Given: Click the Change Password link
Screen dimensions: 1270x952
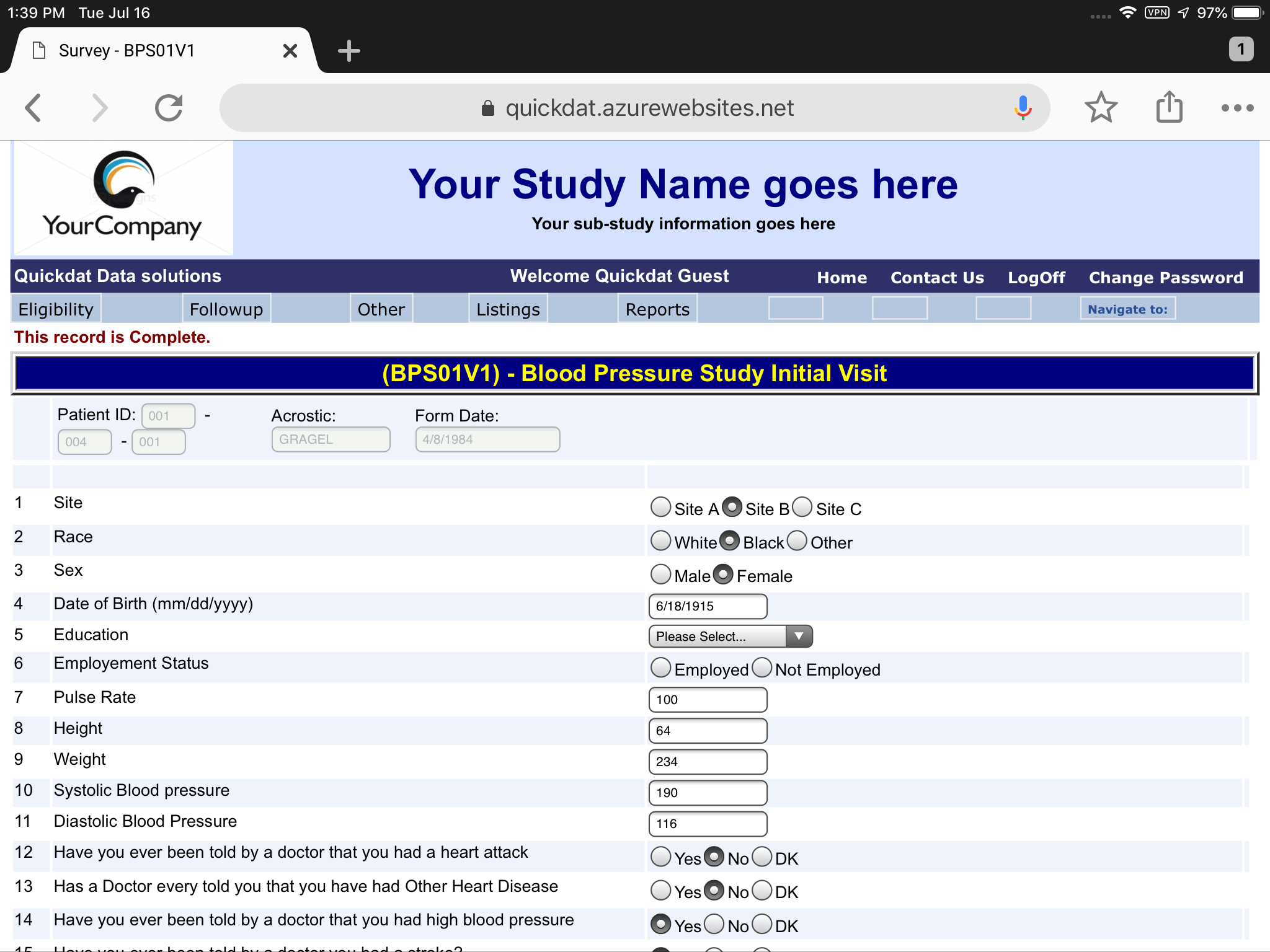Looking at the screenshot, I should click(1166, 278).
